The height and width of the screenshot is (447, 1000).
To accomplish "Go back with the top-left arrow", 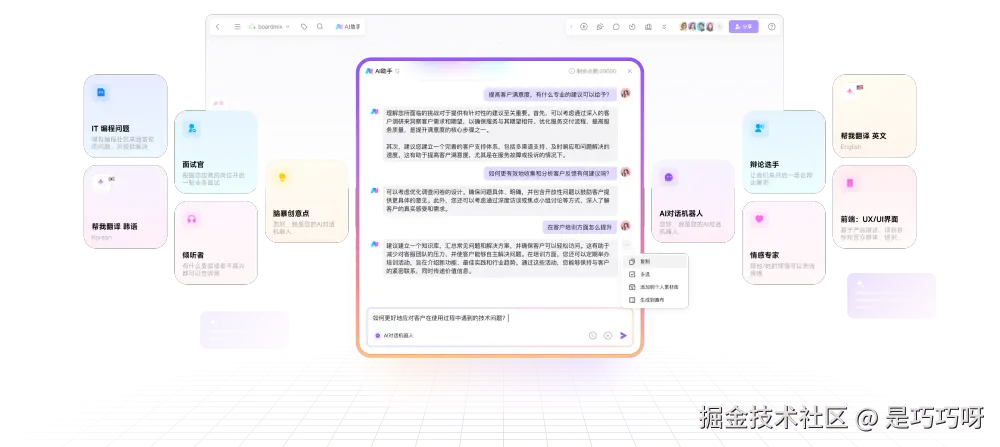I will (x=217, y=27).
